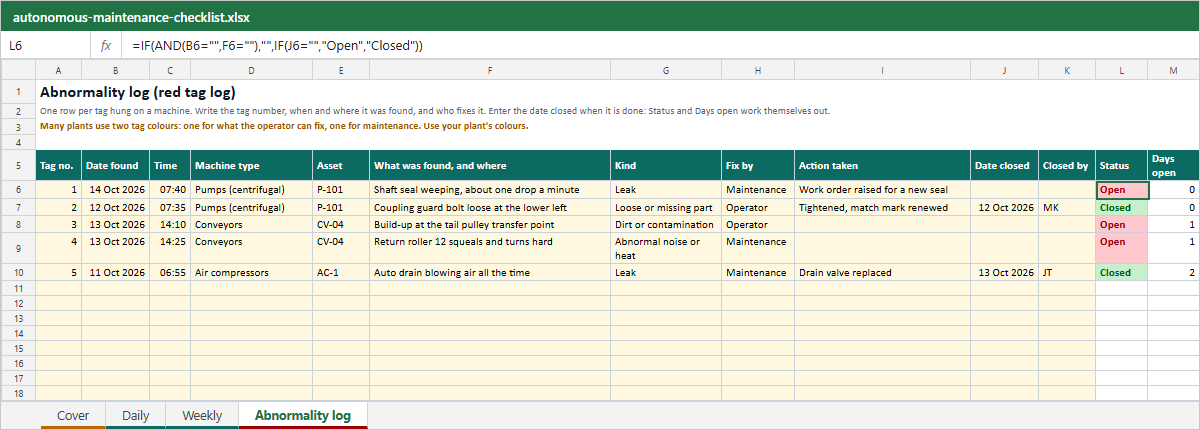Click the fx function icon

(x=106, y=46)
